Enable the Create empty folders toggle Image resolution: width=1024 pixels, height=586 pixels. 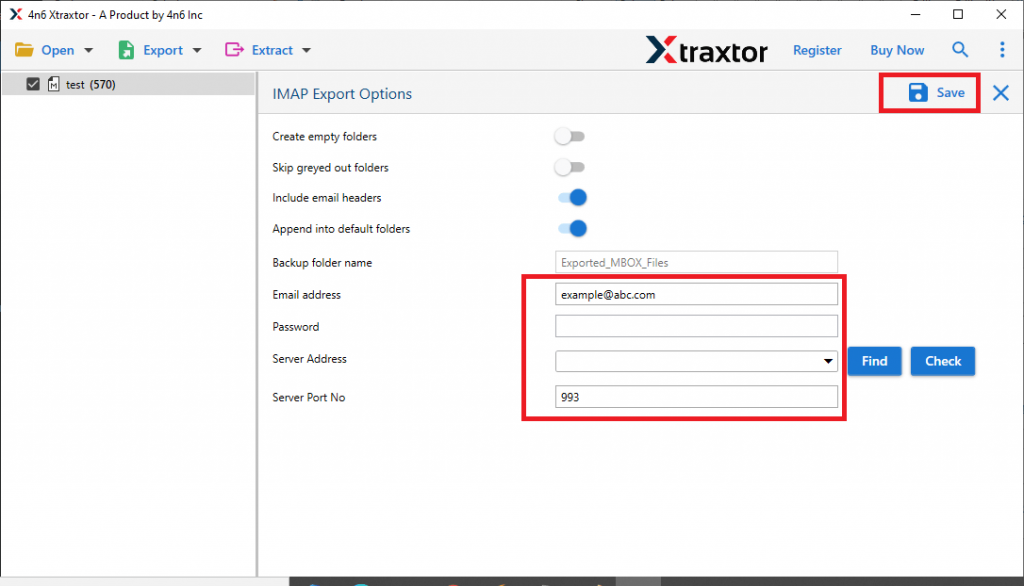570,136
